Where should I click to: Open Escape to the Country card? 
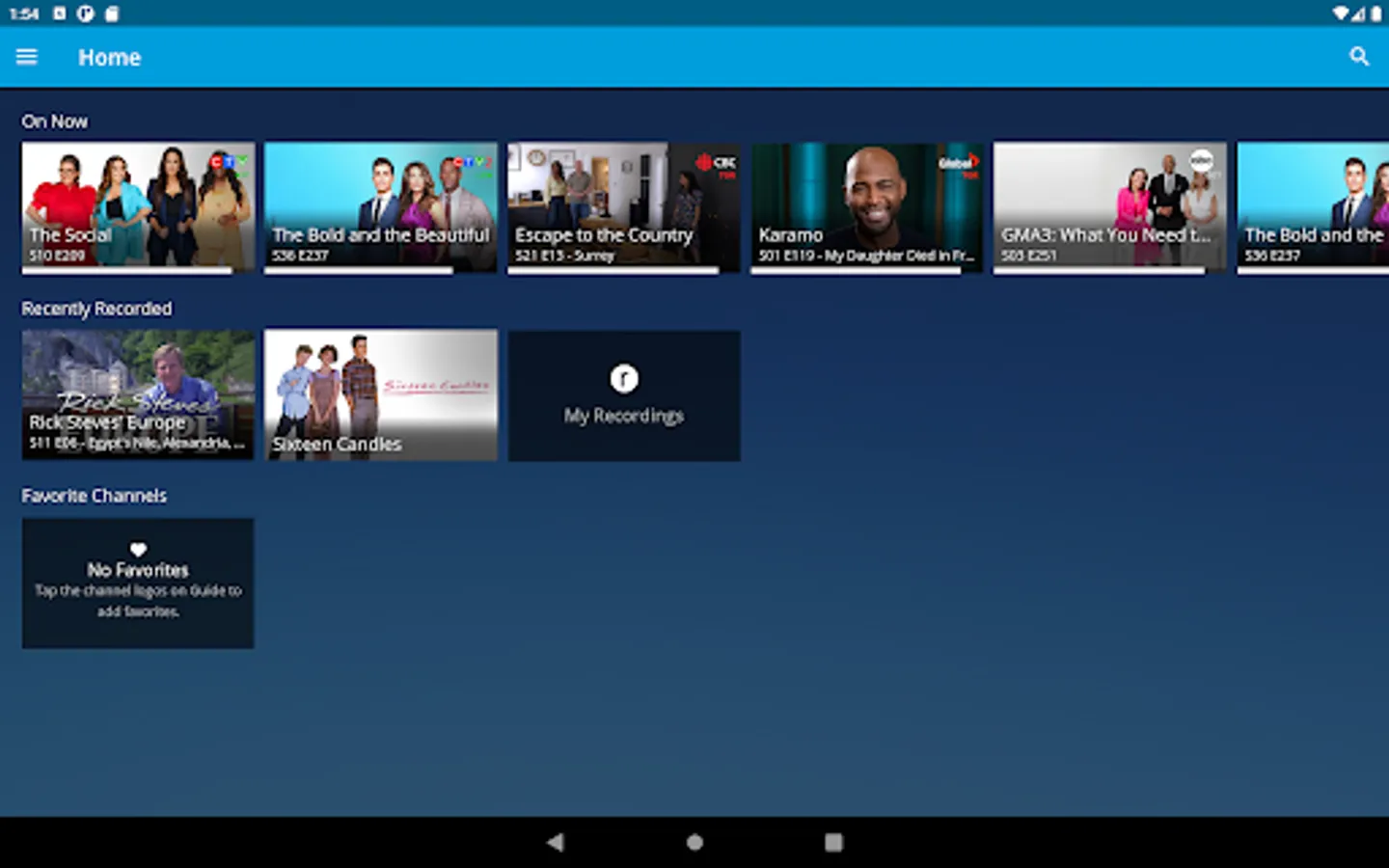point(624,207)
